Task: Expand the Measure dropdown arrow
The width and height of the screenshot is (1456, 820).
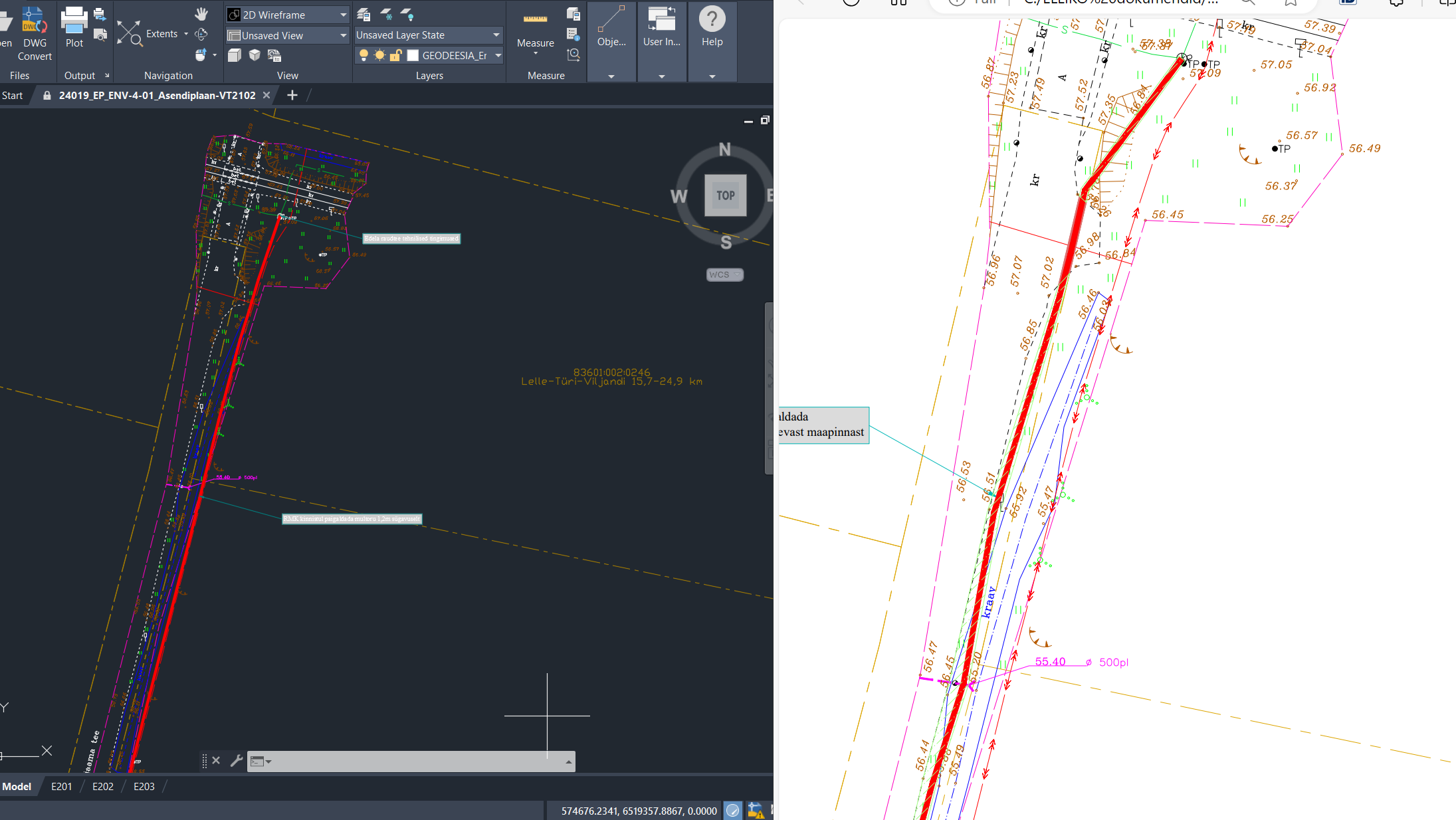Action: tap(536, 53)
